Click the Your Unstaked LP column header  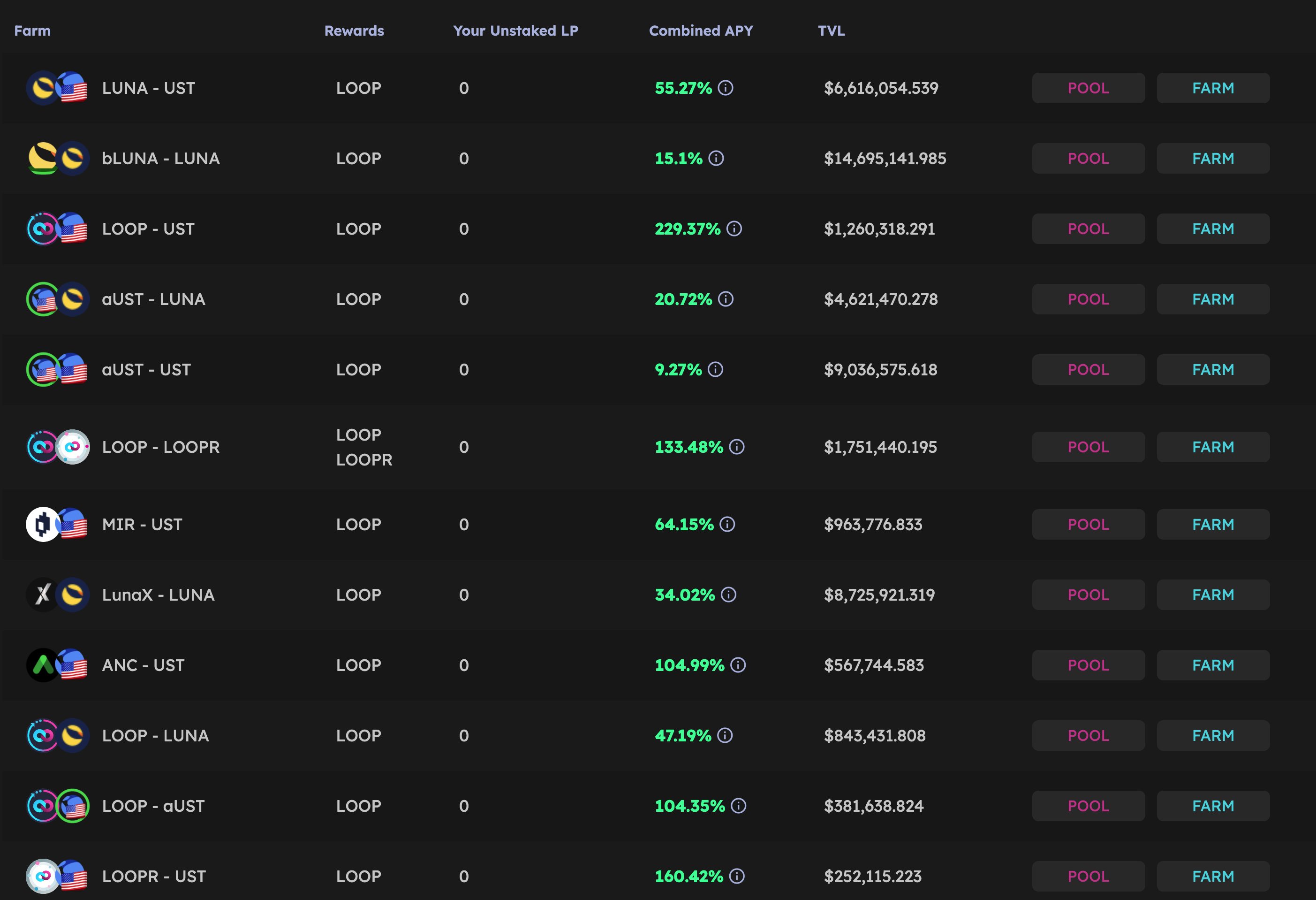[x=515, y=31]
